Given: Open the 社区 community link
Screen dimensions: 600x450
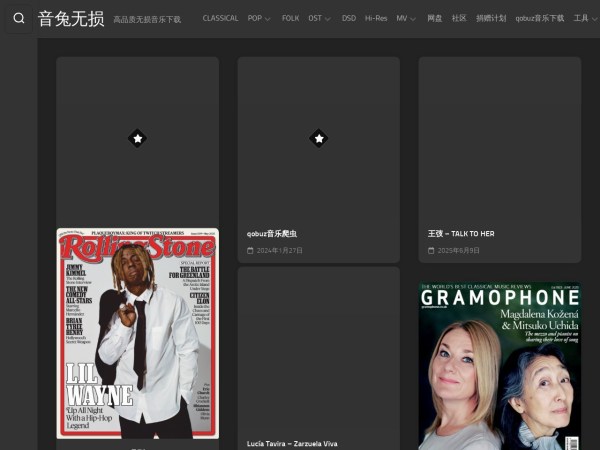Looking at the screenshot, I should [x=459, y=18].
